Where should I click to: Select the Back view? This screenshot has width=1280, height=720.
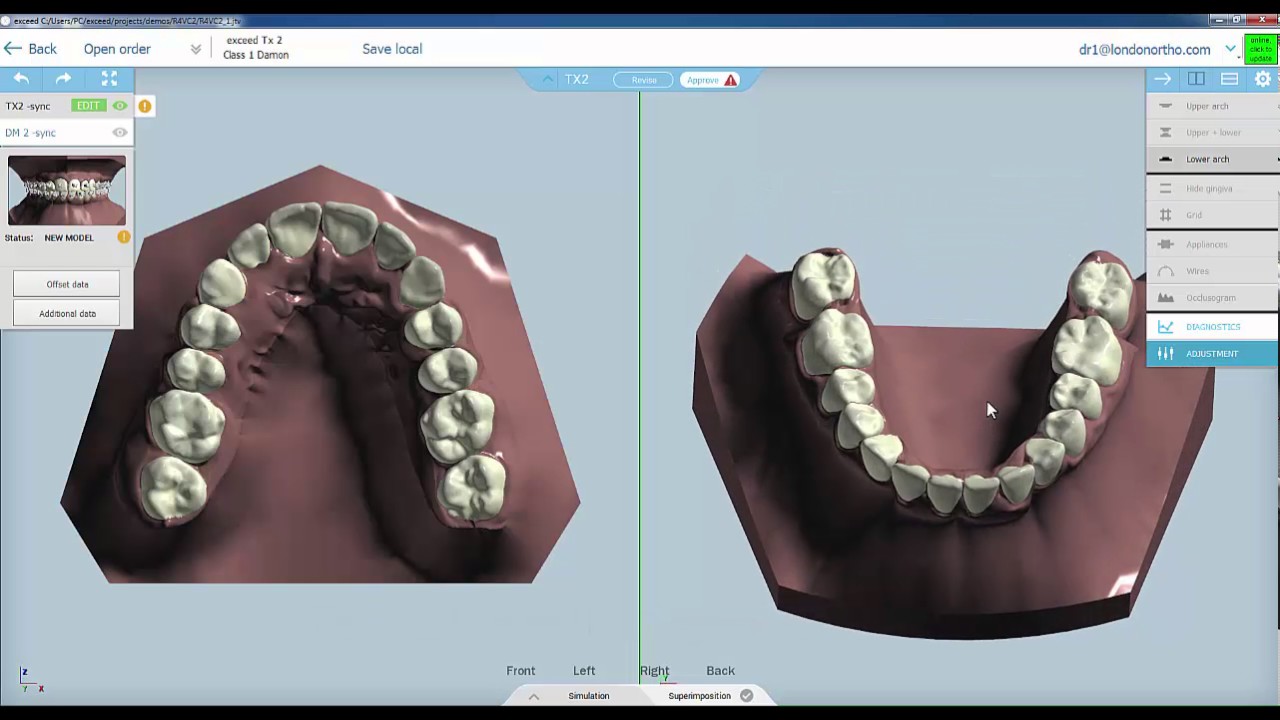(720, 671)
